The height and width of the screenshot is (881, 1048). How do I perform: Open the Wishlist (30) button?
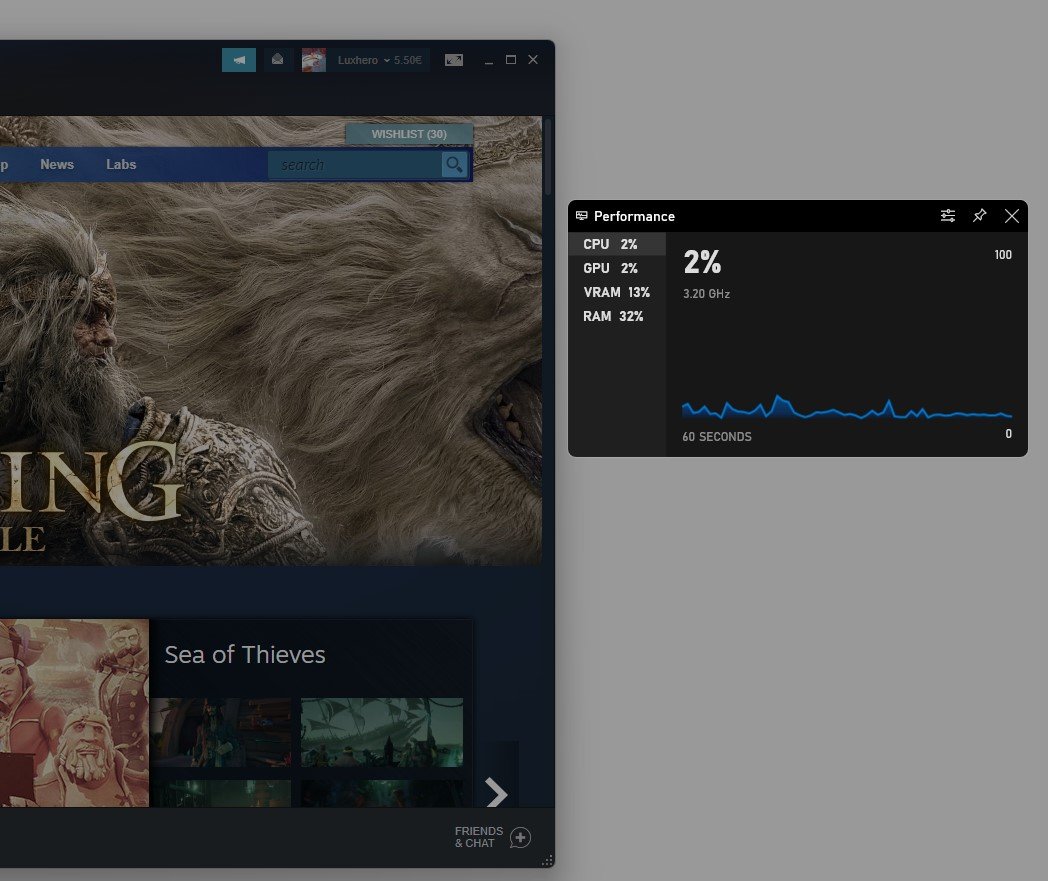tap(409, 134)
